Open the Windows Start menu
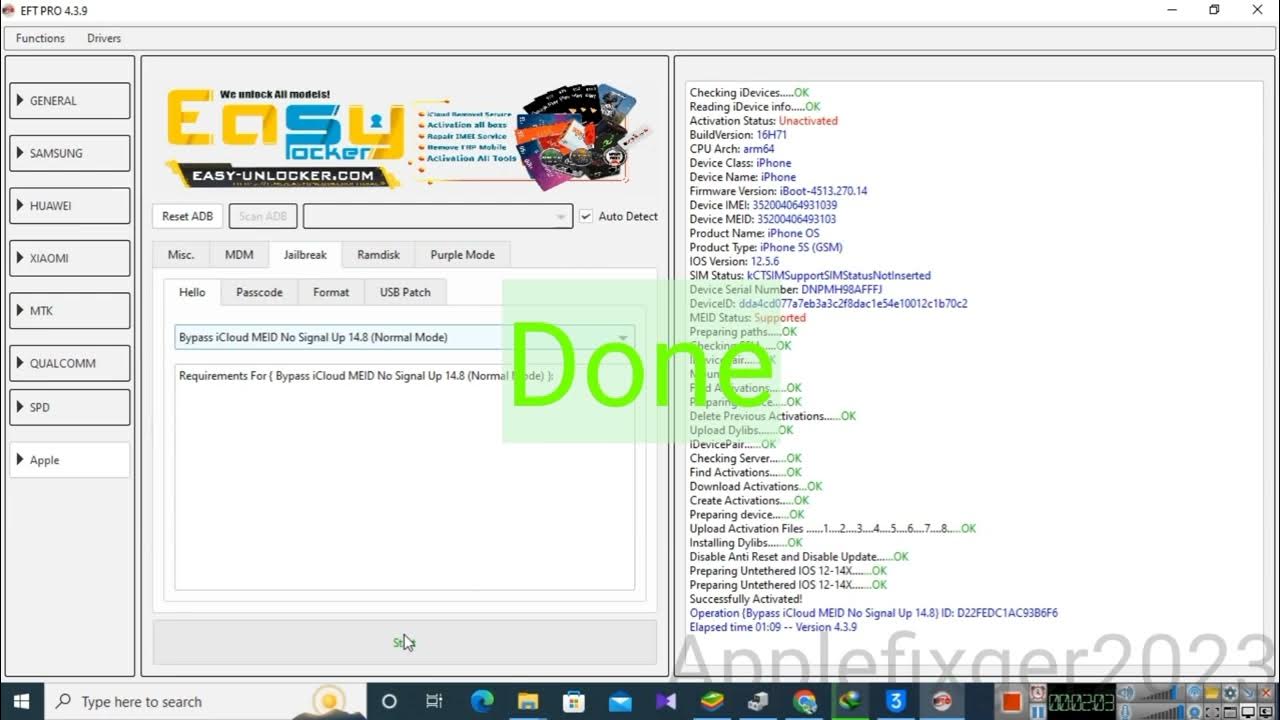The height and width of the screenshot is (720, 1280). point(22,701)
